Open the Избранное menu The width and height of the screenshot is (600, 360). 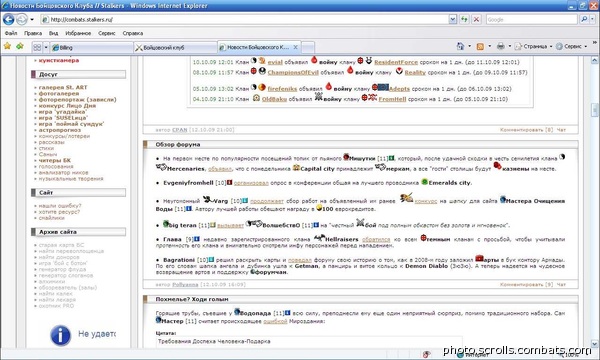point(78,33)
